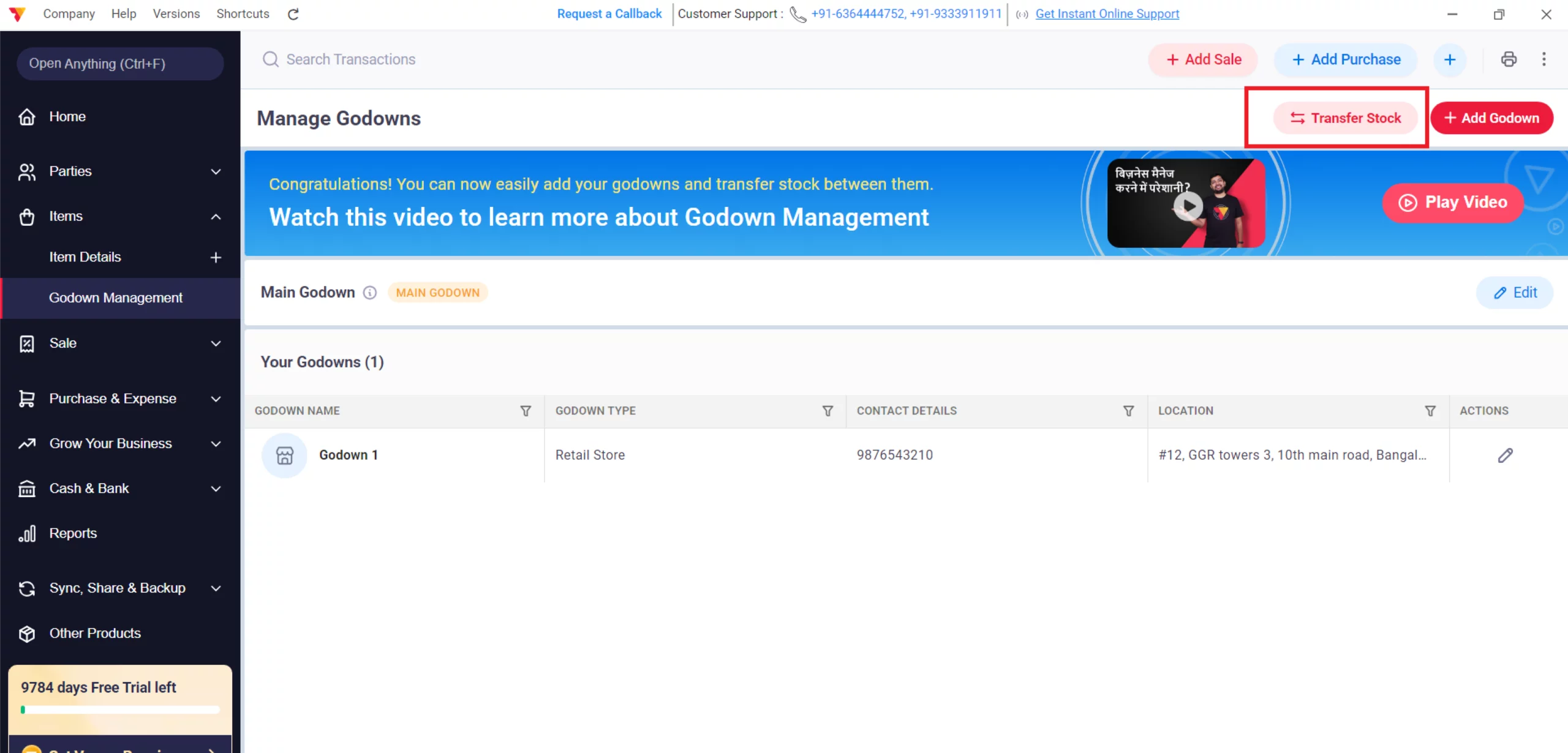The width and height of the screenshot is (1568, 753).
Task: Click the plus icon next to Item Details
Action: [216, 257]
